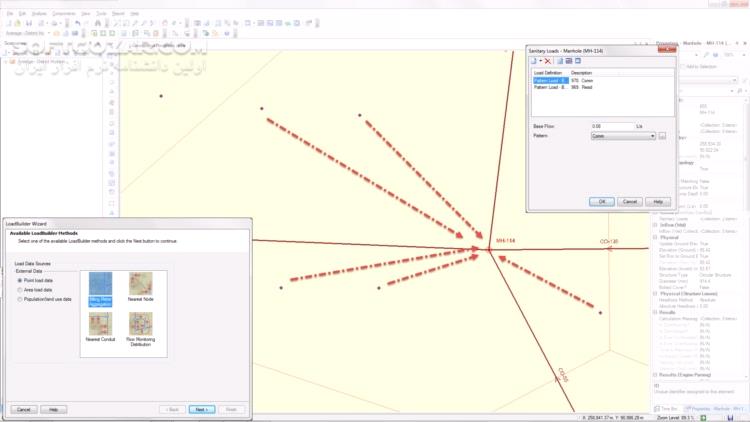
Task: Select Population/land use data radio button
Action: 20,300
